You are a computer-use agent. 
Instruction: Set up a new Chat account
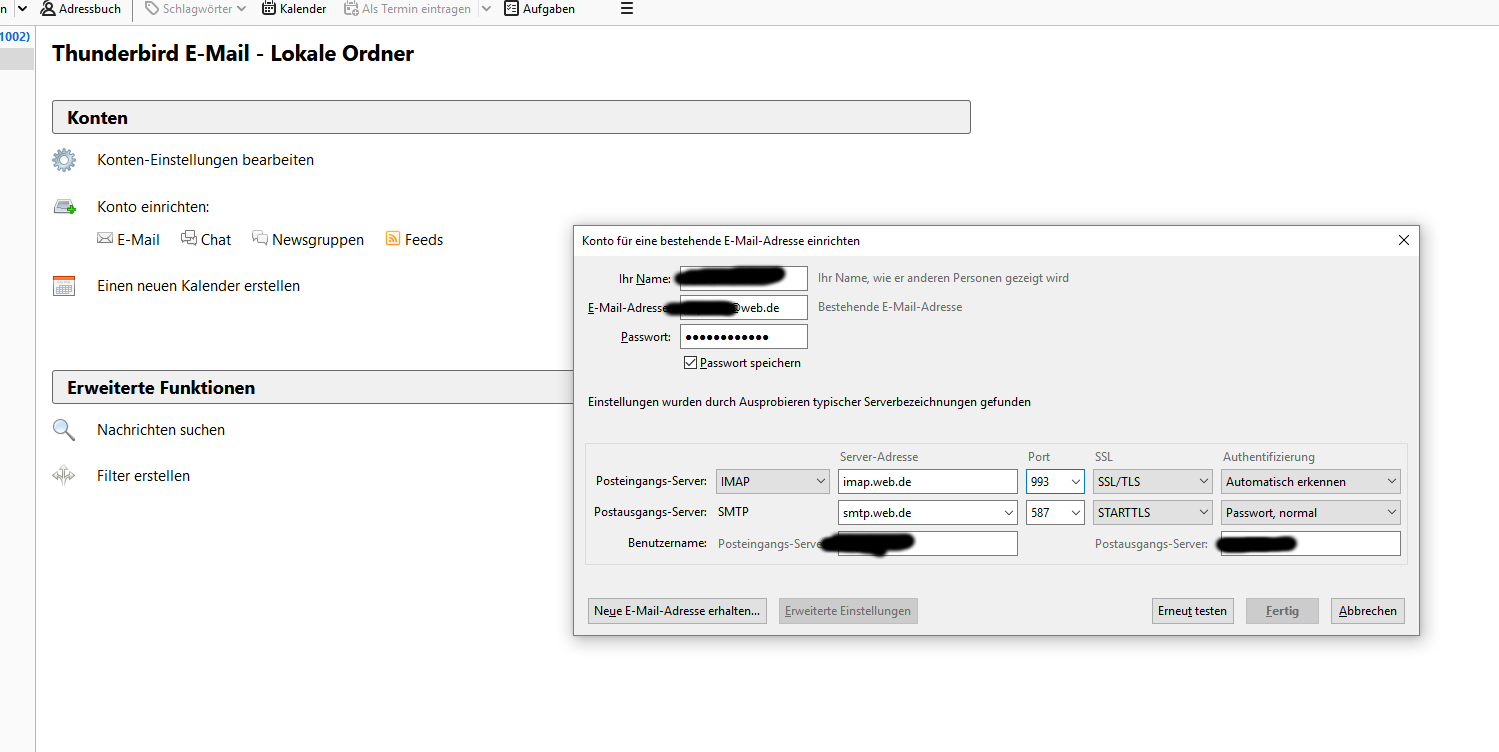pos(206,240)
